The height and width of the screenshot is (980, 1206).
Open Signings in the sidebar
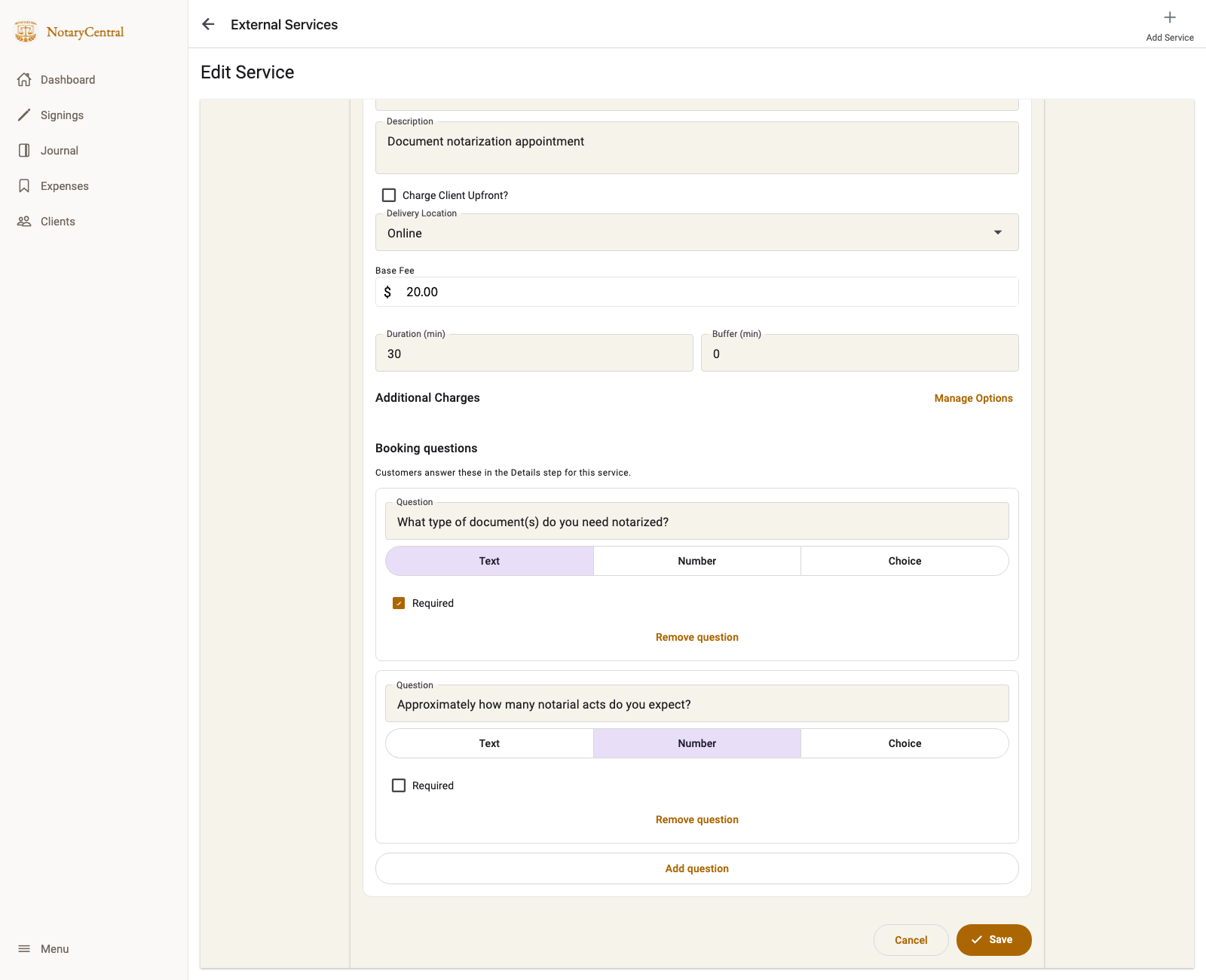click(x=62, y=115)
